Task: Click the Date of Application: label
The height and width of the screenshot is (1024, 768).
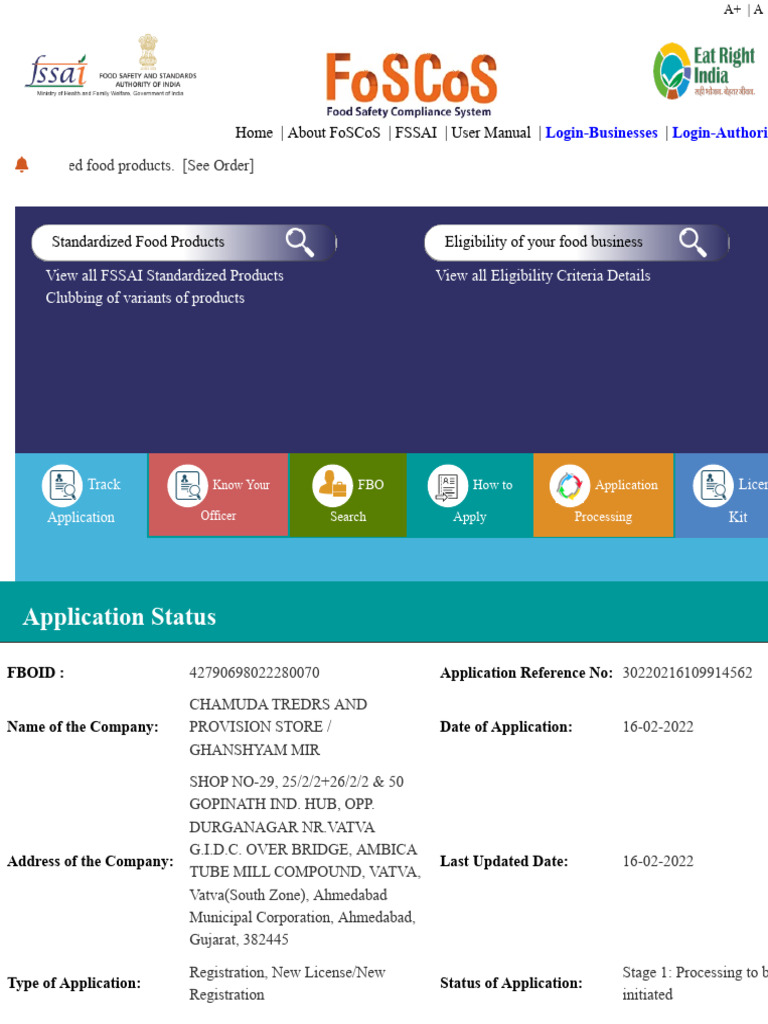Action: click(505, 727)
